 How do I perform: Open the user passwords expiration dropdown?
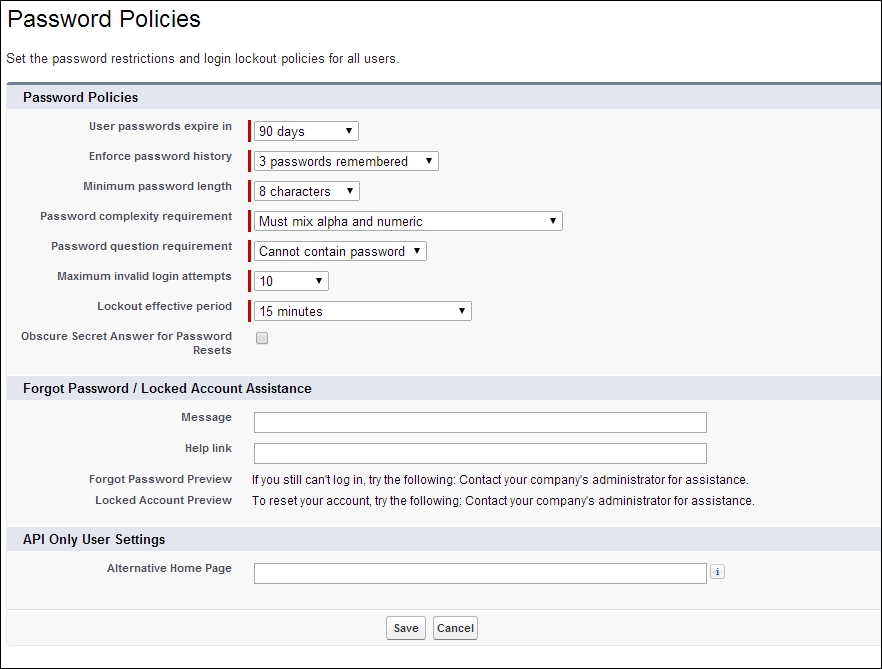pos(305,130)
